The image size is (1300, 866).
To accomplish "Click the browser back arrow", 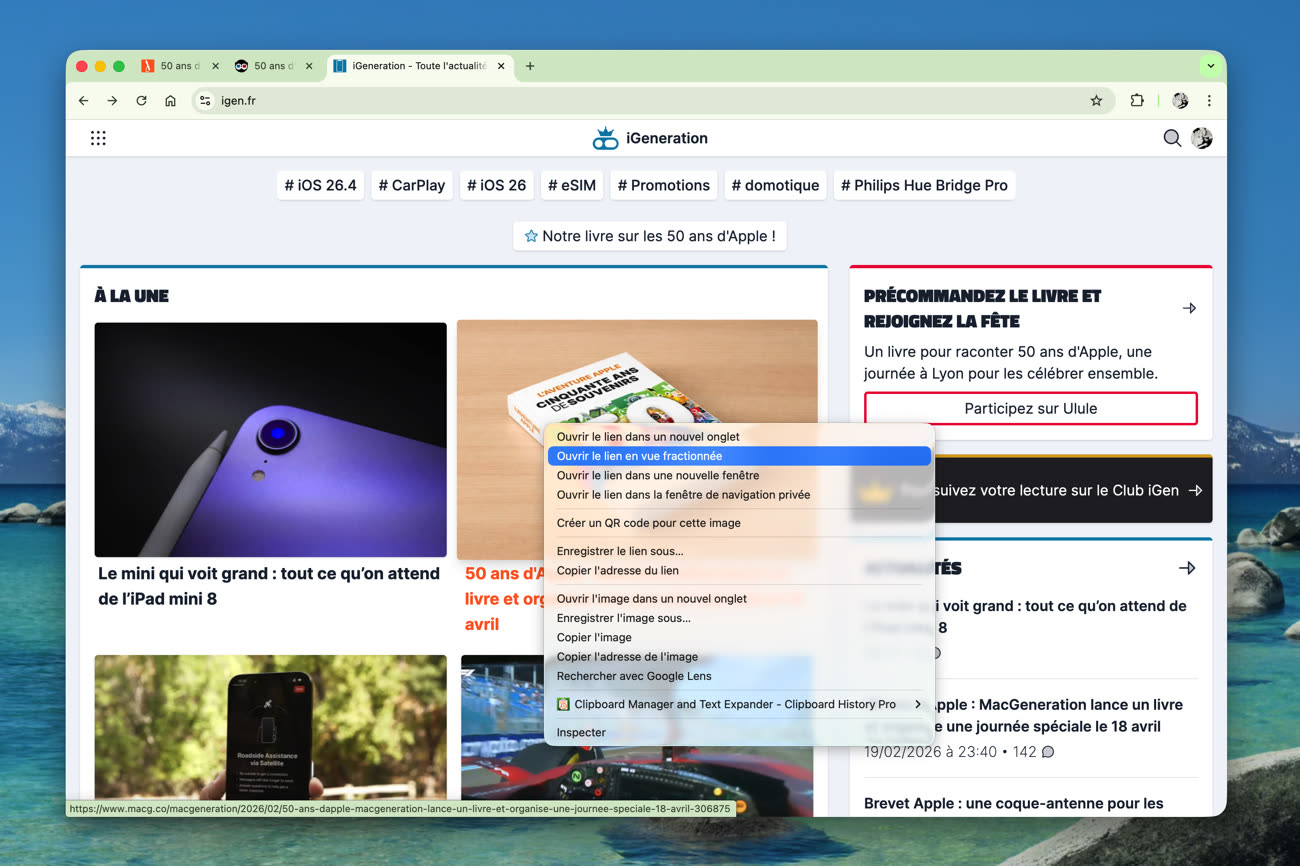I will point(84,101).
